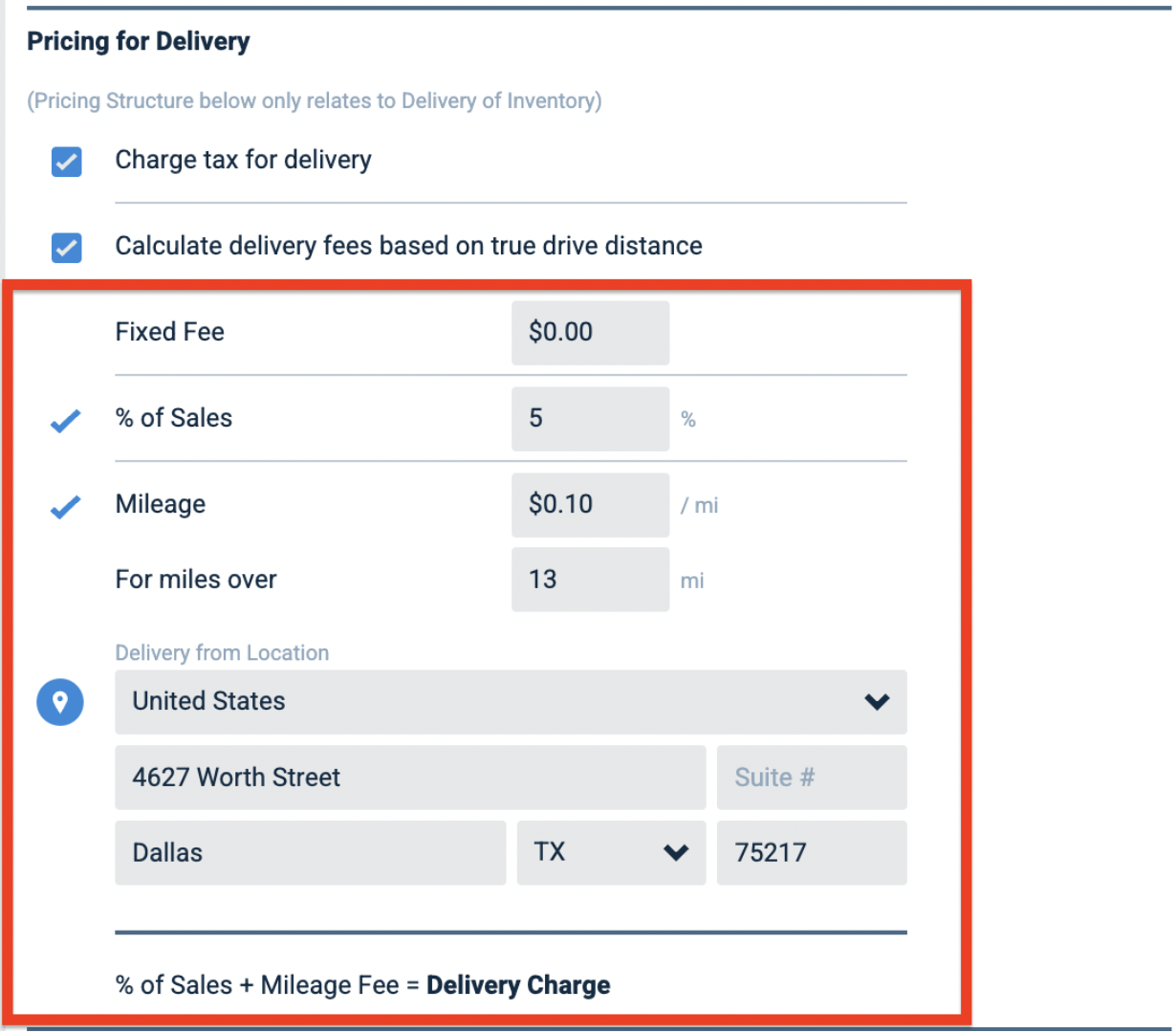
Task: Click the Suite # input field
Action: click(812, 778)
